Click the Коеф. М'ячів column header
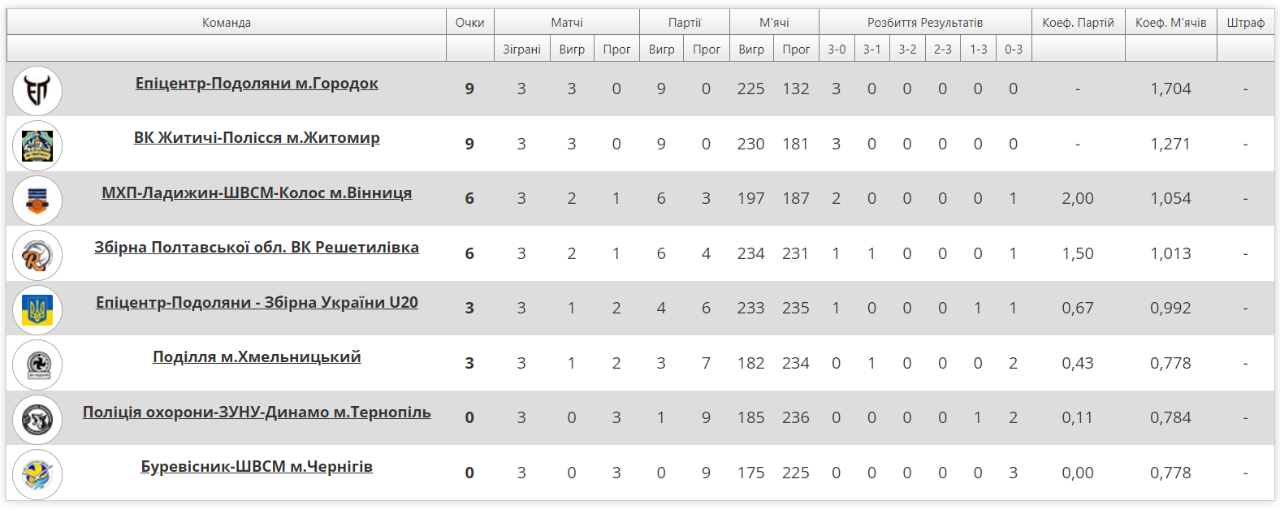The image size is (1280, 514). point(1171,23)
